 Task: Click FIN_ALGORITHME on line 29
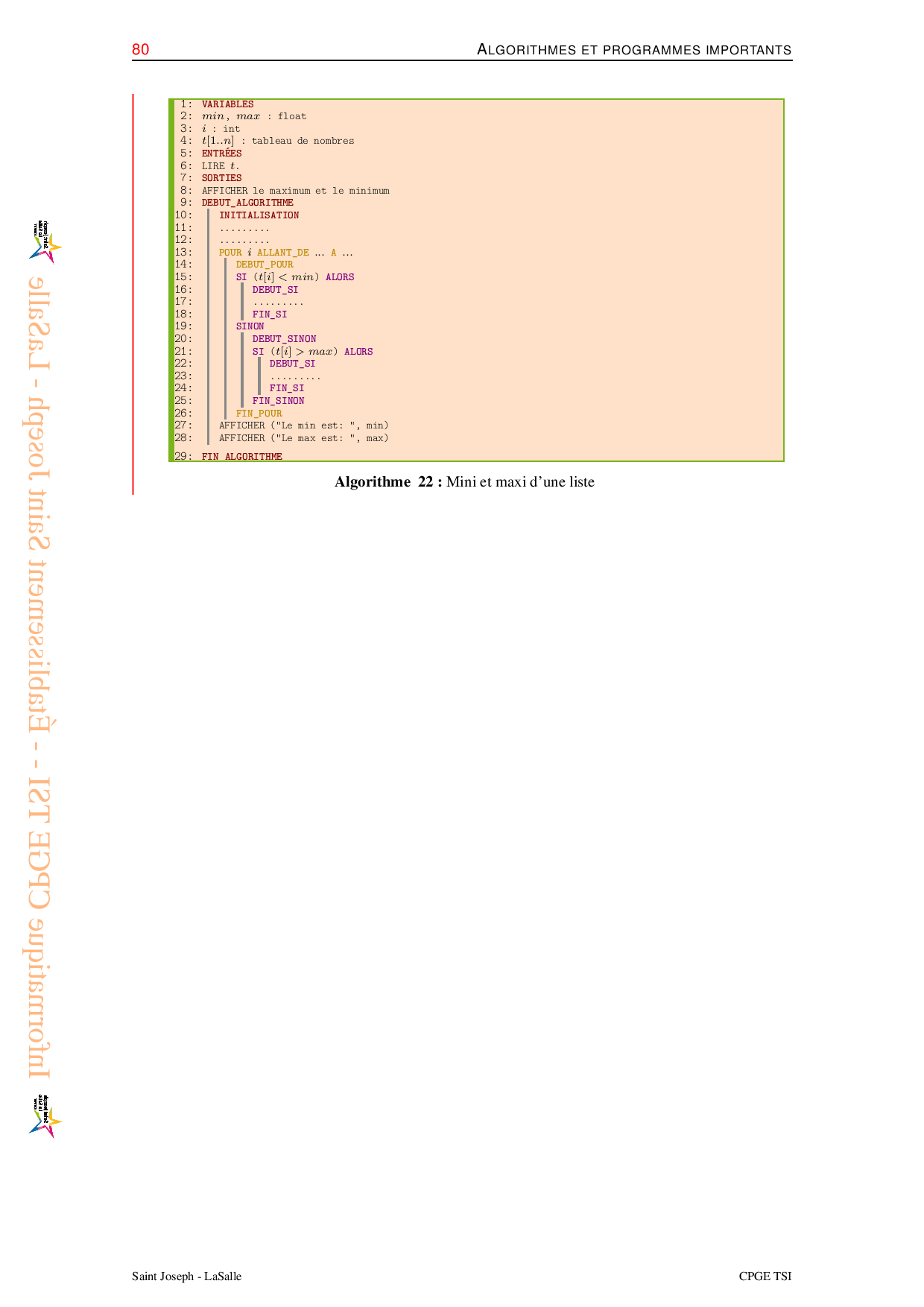(241, 456)
